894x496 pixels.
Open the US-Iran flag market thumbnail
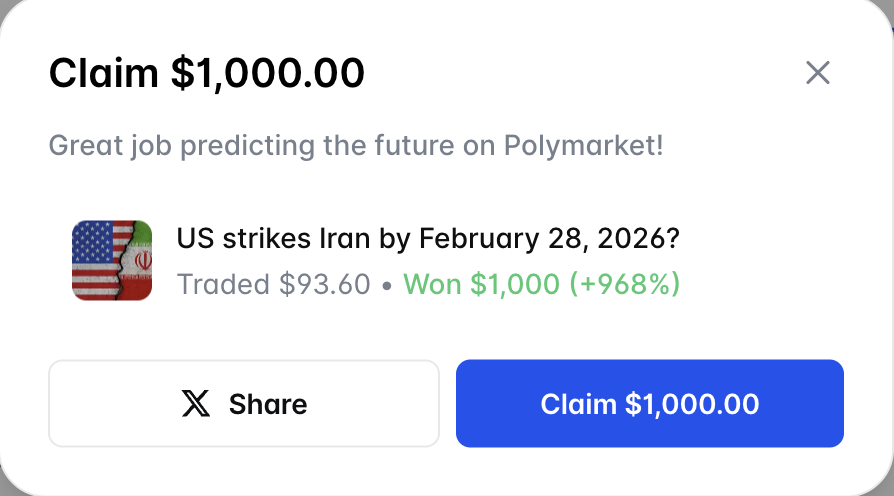coord(112,260)
